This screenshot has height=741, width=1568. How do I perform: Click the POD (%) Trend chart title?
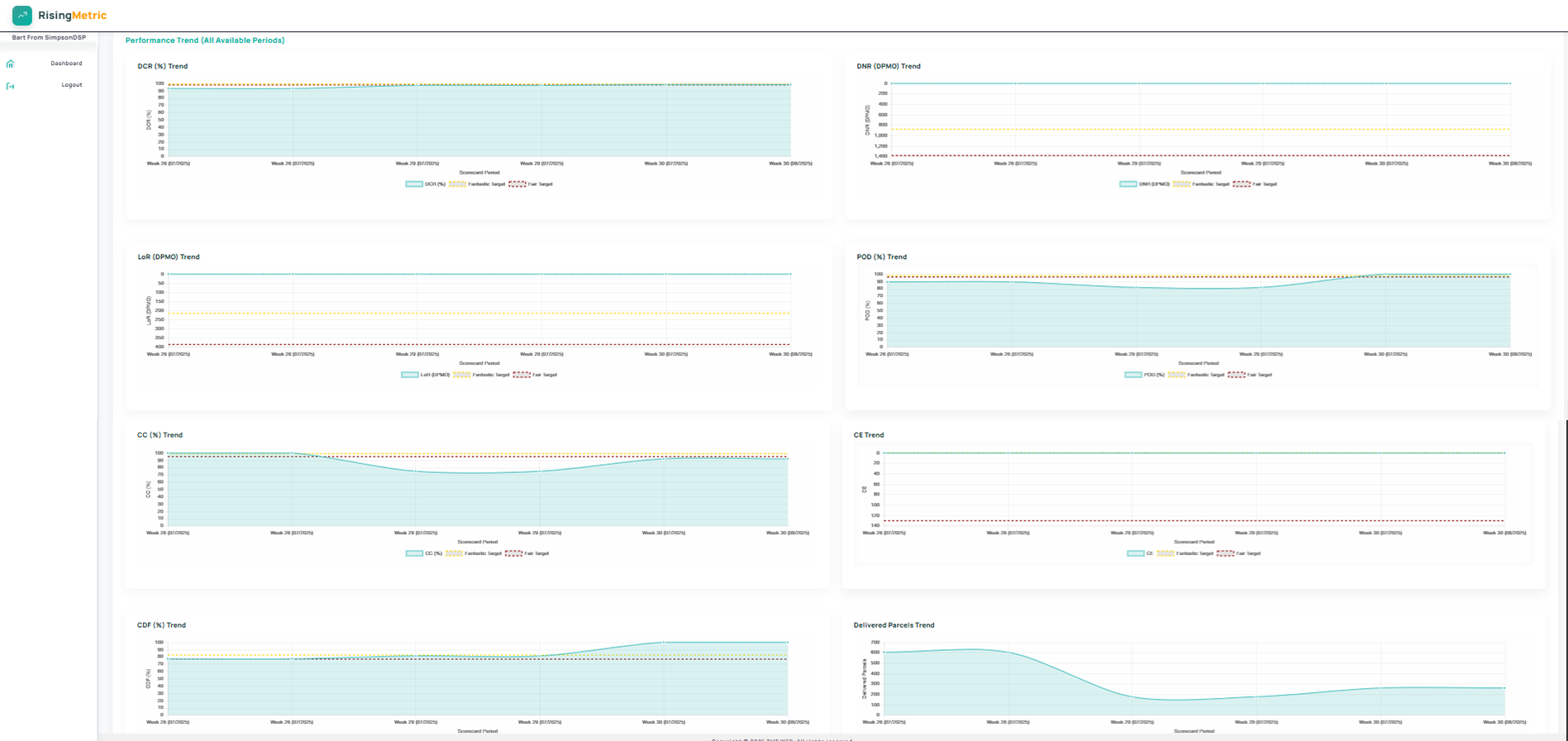pyautogui.click(x=881, y=257)
